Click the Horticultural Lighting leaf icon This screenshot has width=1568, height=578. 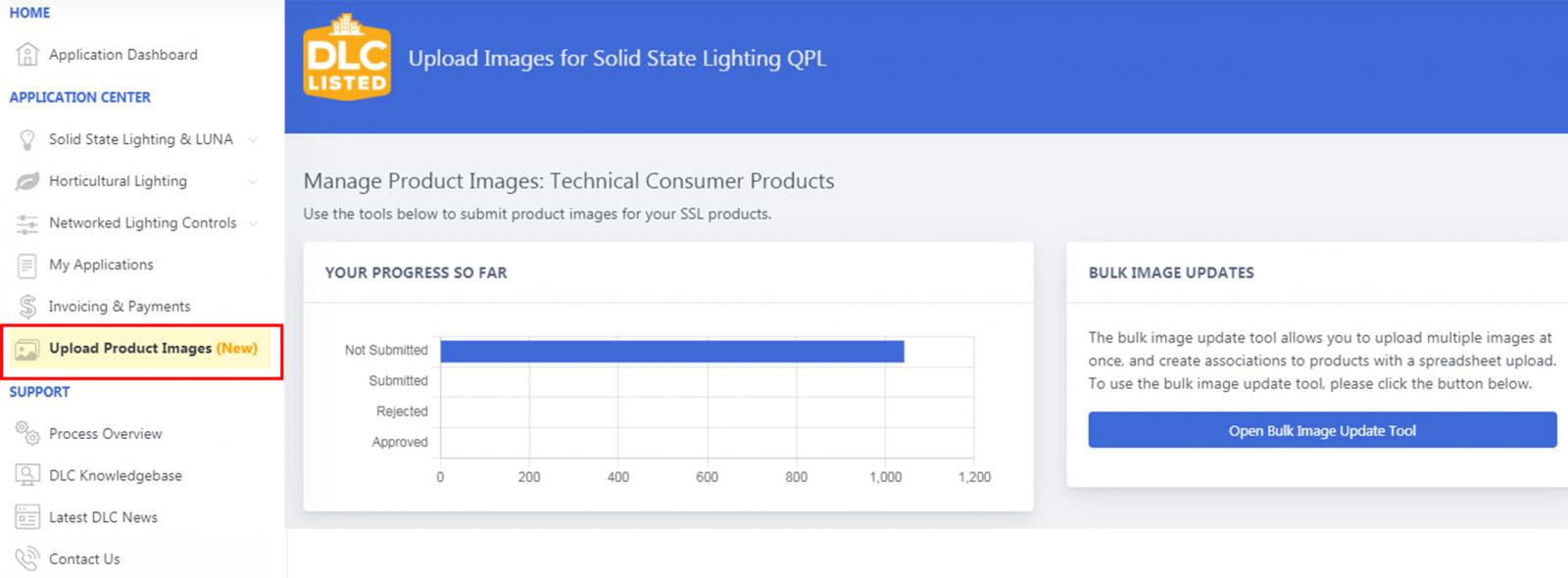click(27, 181)
